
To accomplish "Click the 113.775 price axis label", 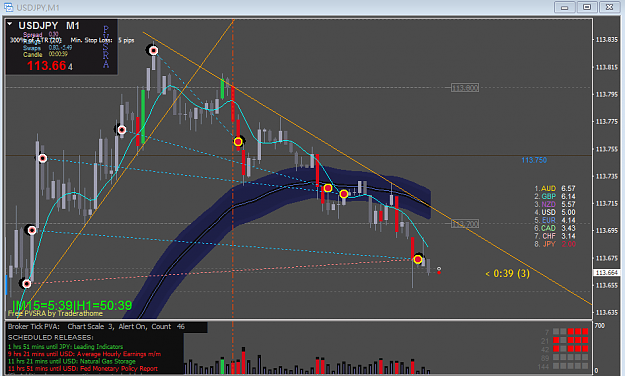I will tap(607, 122).
